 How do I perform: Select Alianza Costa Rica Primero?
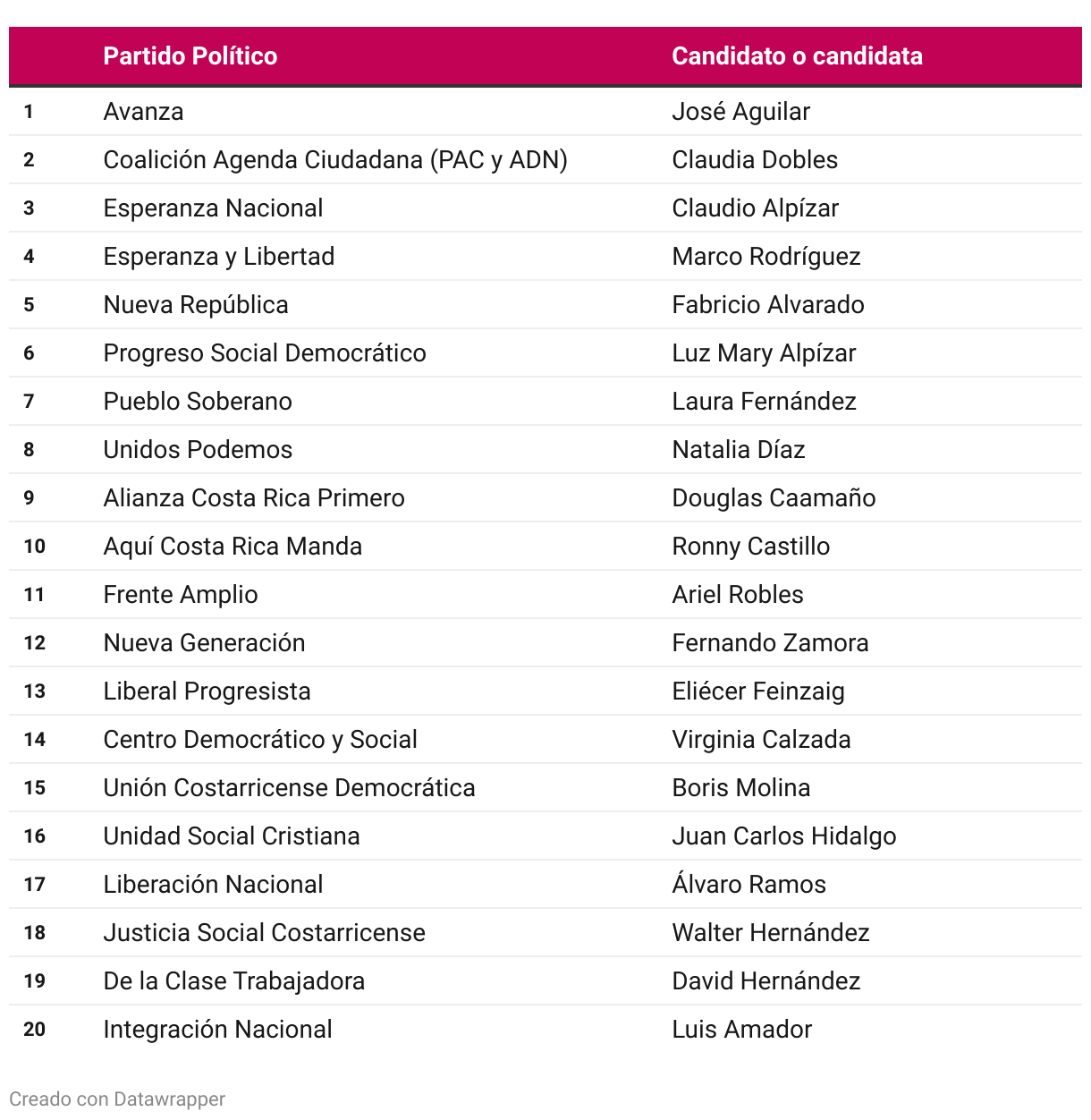[x=254, y=498]
